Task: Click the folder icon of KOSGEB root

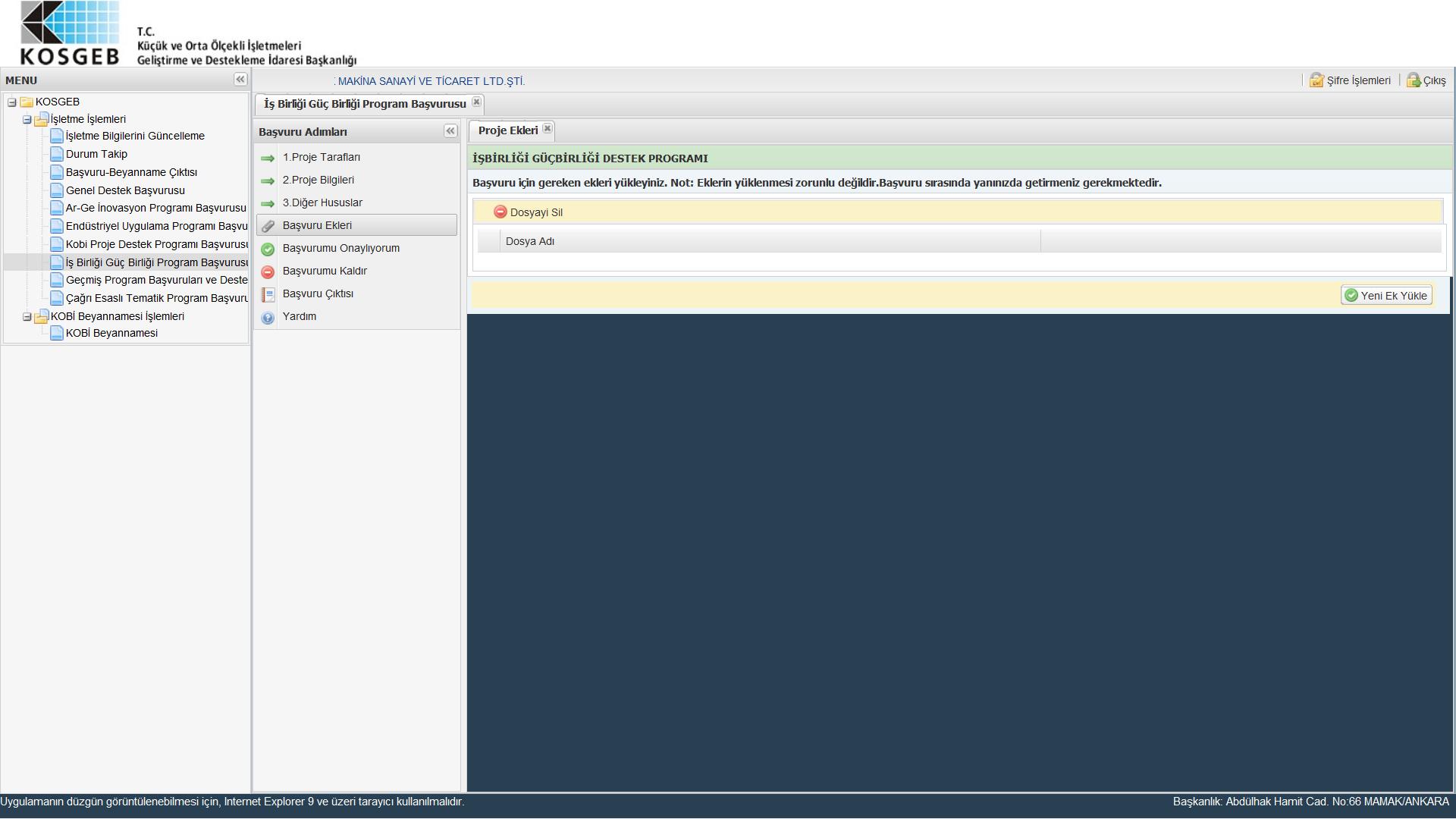Action: click(x=27, y=102)
